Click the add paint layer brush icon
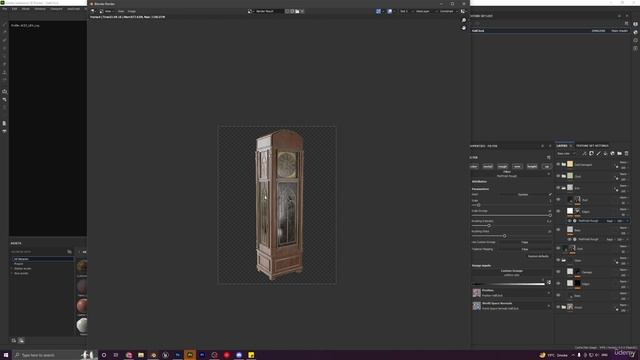Screen dimensions: 640x360 click(x=598, y=153)
